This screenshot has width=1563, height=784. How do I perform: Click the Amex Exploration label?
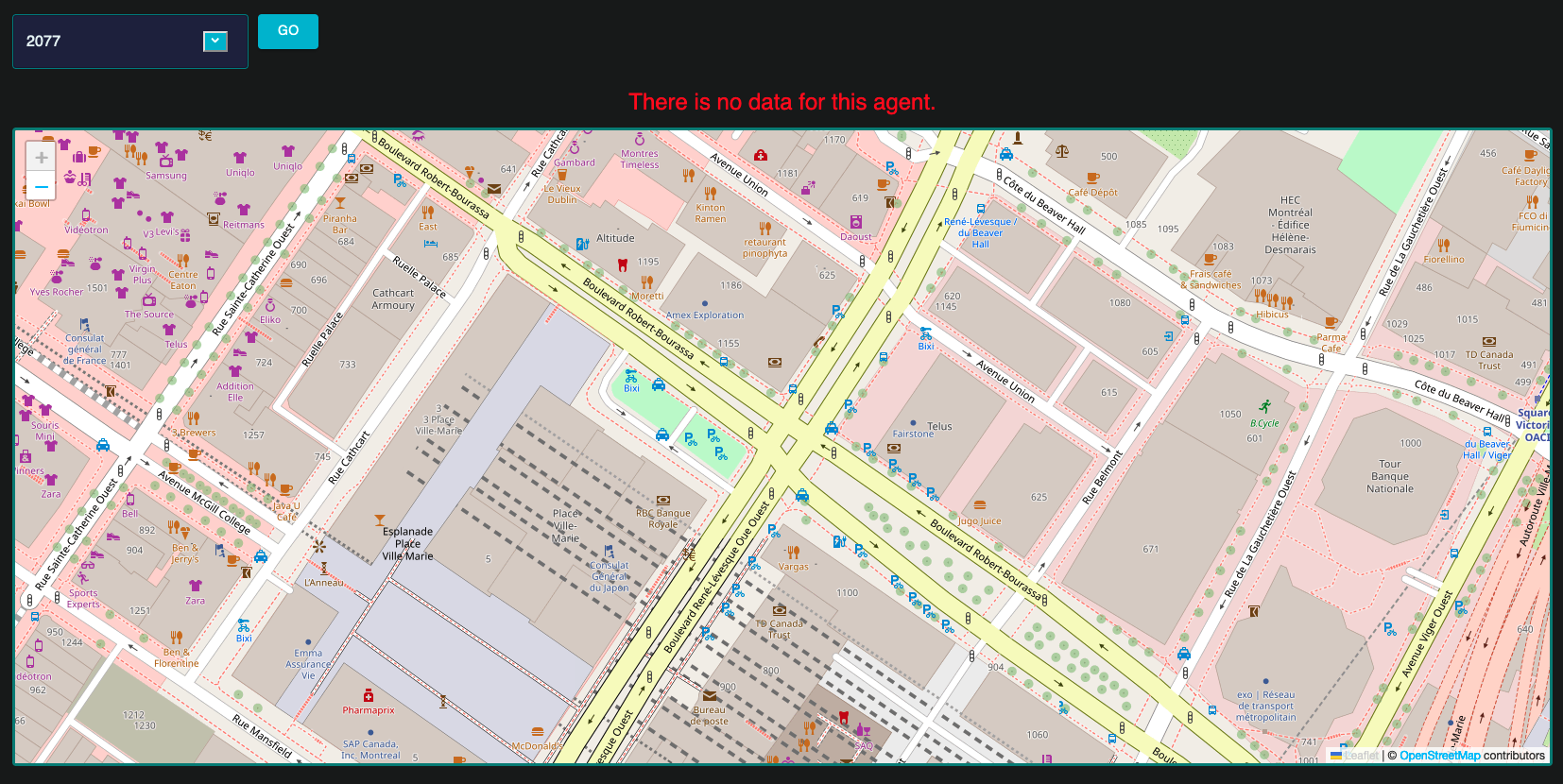pos(705,315)
